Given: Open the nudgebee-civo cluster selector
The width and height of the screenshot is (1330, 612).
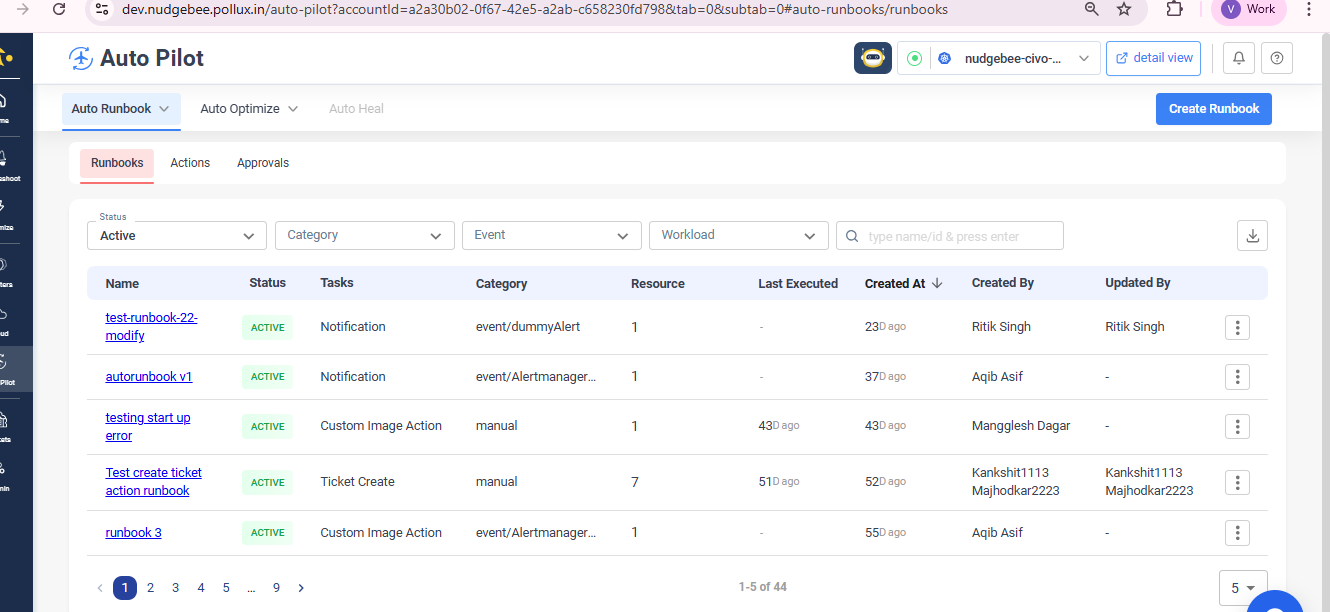Looking at the screenshot, I should click(1012, 59).
